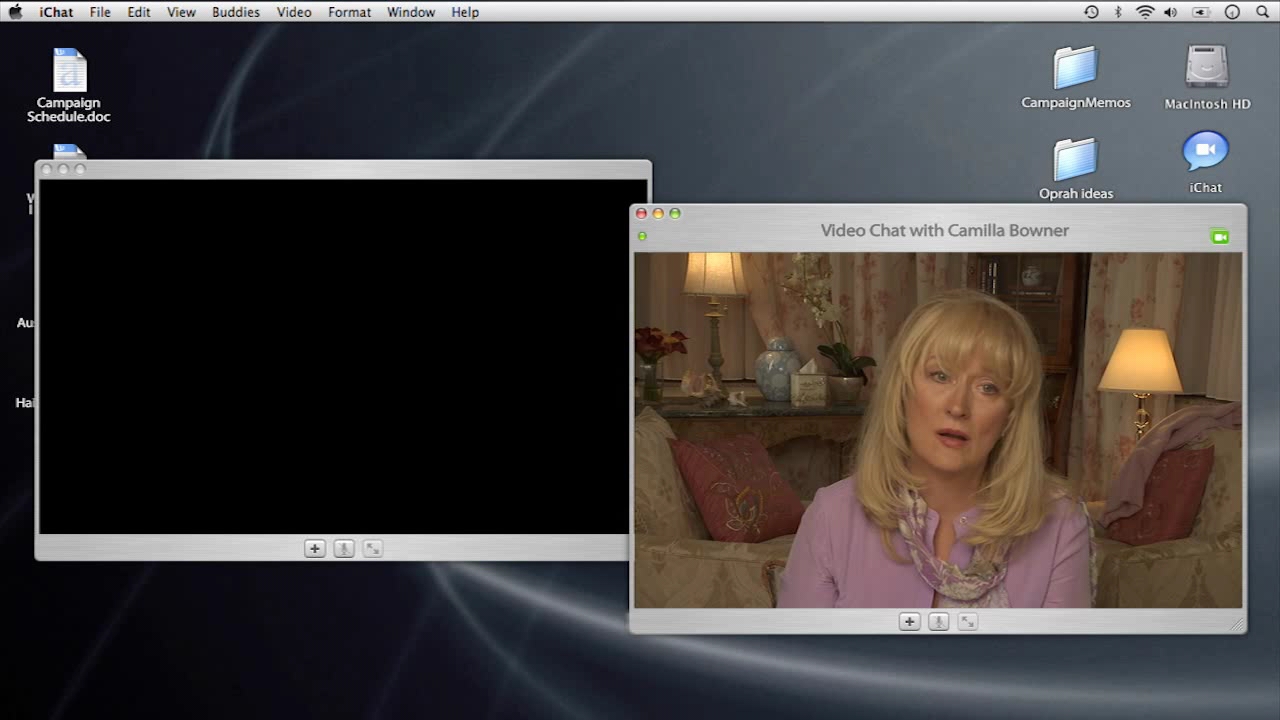Click the battery charging status icon
This screenshot has width=1280, height=720.
click(1201, 12)
